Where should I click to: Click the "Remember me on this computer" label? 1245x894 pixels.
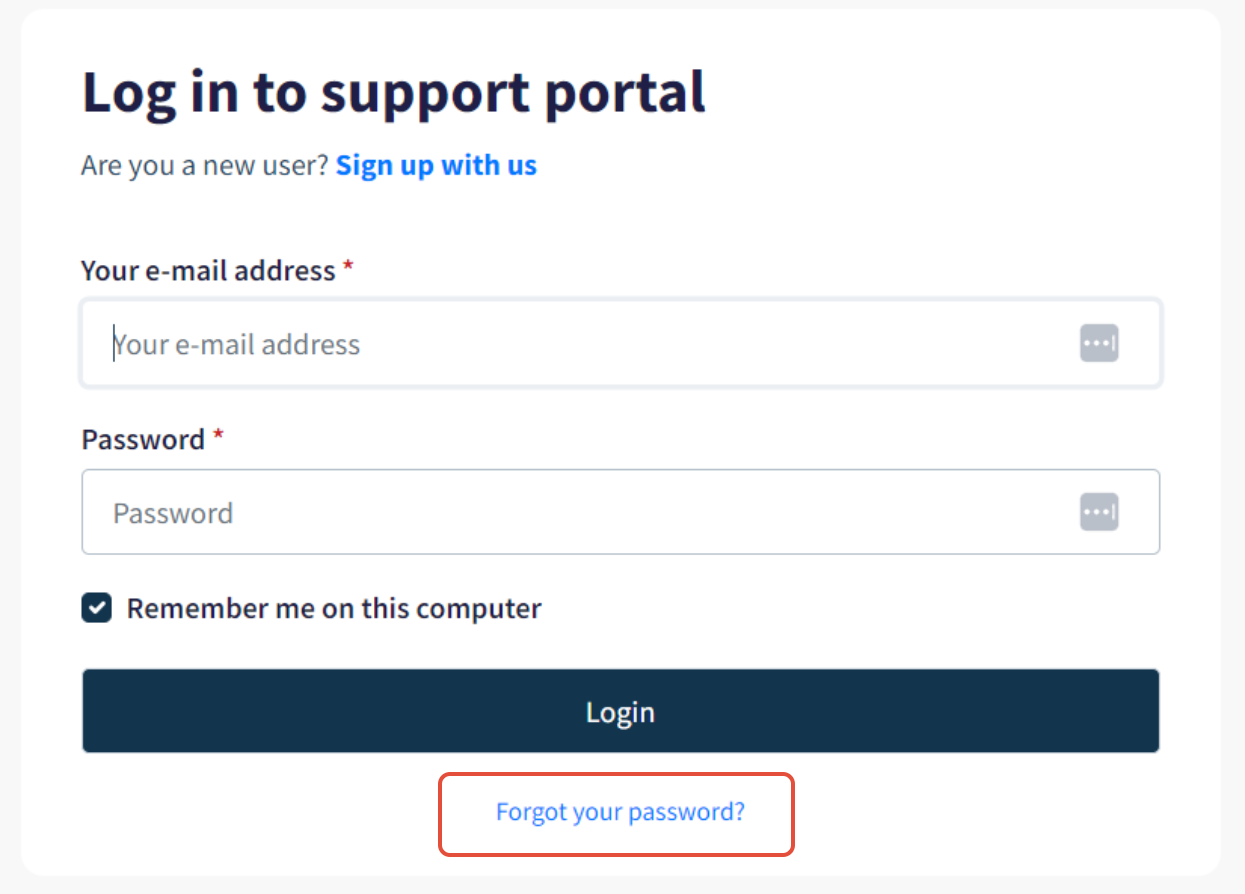click(334, 608)
